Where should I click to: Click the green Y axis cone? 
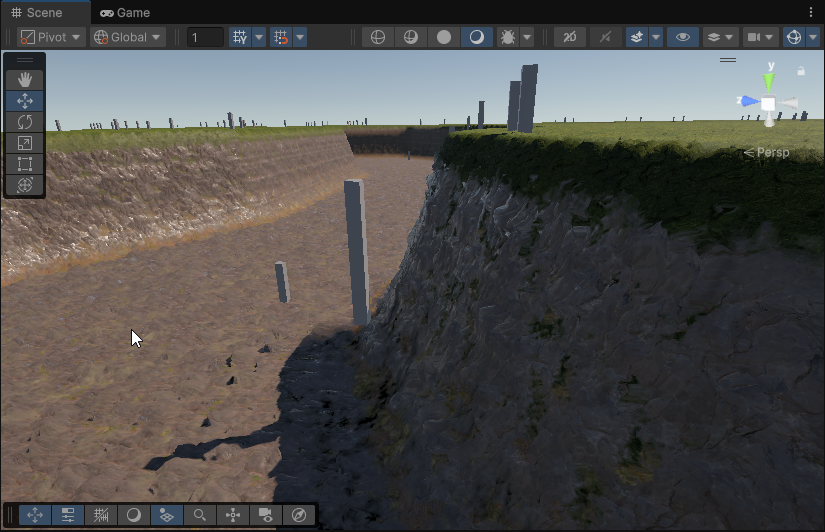(769, 82)
